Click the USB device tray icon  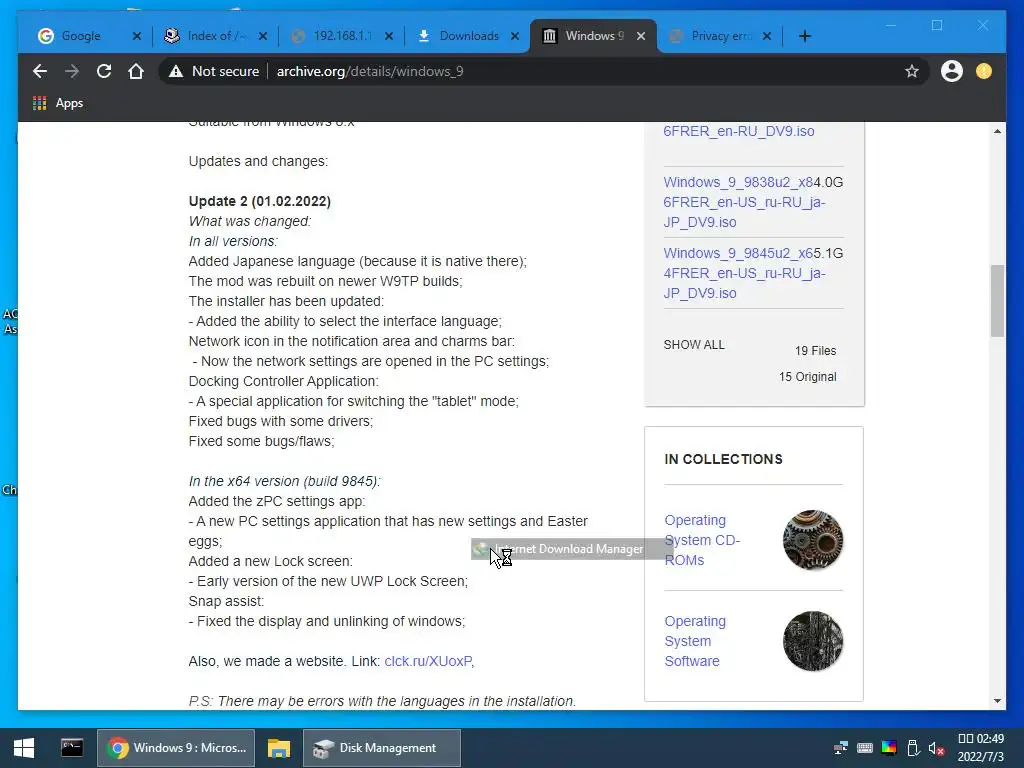click(x=913, y=748)
